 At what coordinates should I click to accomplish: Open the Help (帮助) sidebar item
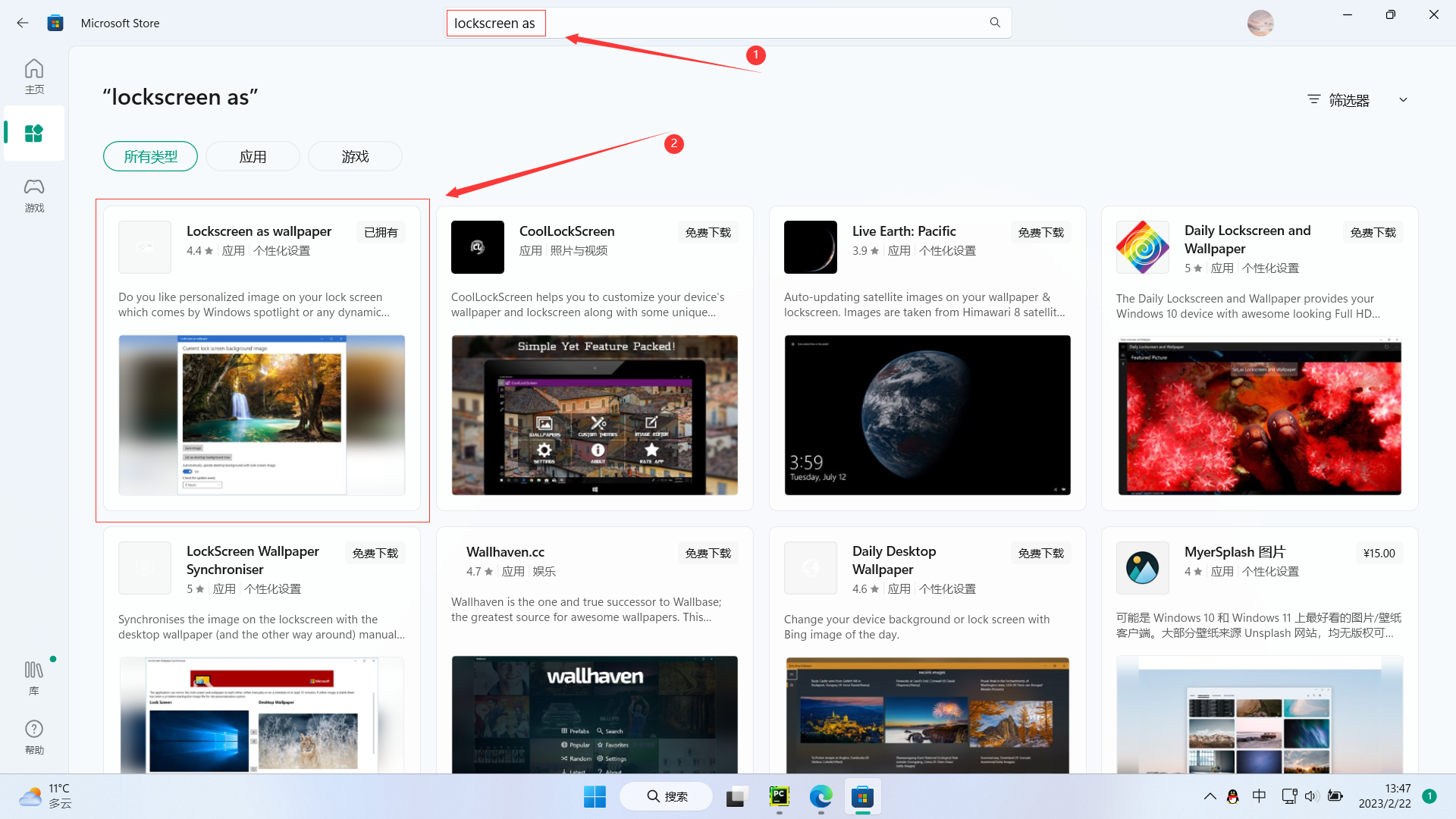34,737
